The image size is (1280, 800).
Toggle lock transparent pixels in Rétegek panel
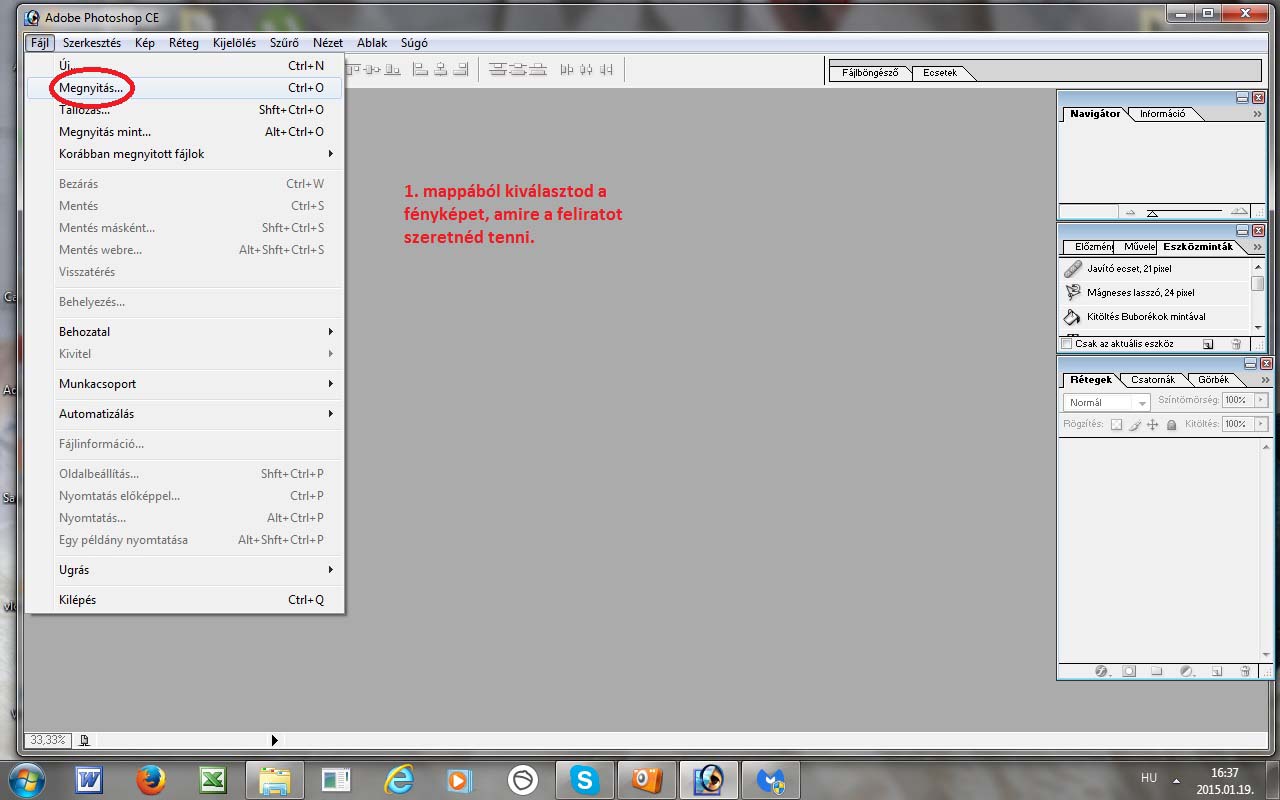click(x=1117, y=425)
